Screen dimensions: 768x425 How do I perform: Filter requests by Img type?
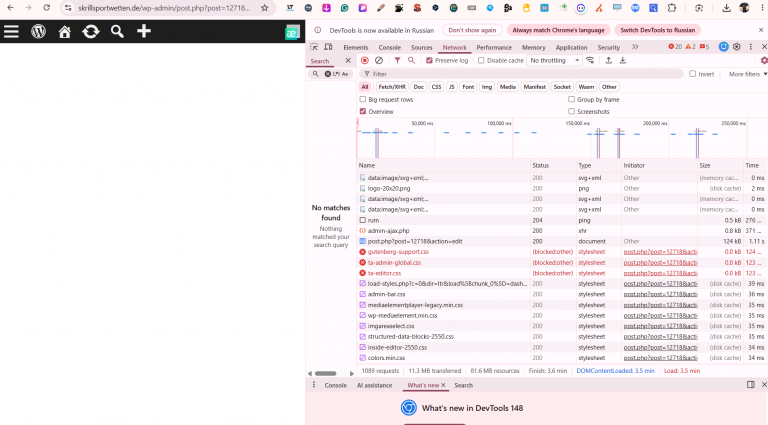486,87
